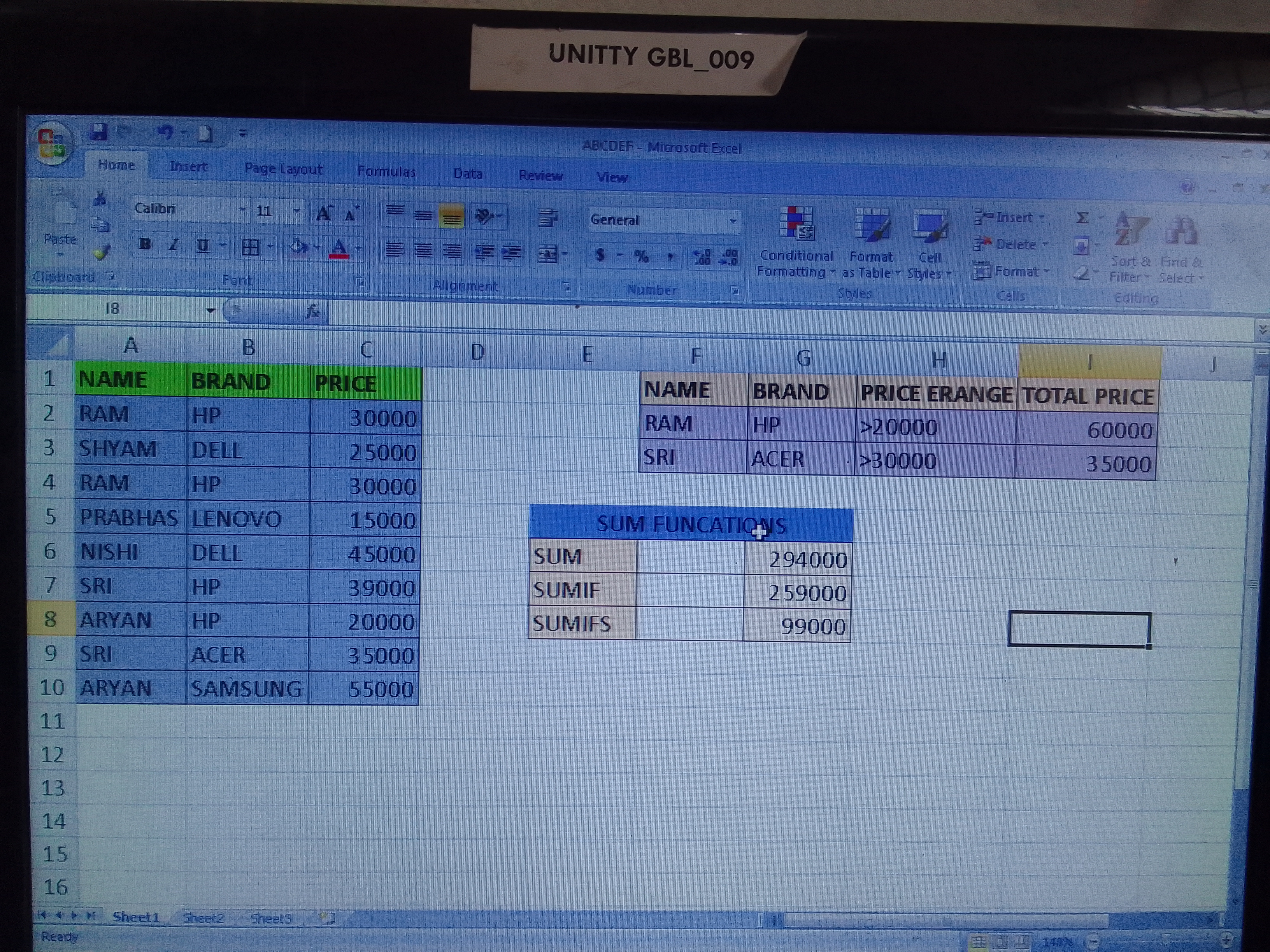
Task: Click the Format Painter brush icon
Action: pyautogui.click(x=102, y=252)
